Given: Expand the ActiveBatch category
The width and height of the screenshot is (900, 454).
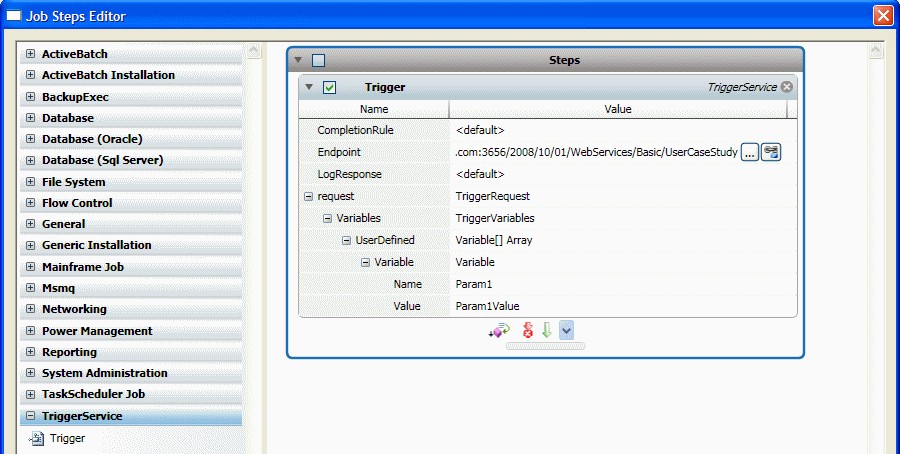Looking at the screenshot, I should pyautogui.click(x=30, y=54).
